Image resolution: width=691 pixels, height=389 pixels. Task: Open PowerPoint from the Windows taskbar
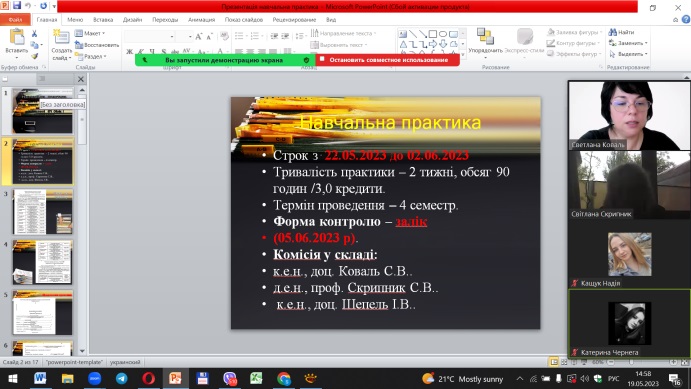click(x=175, y=378)
